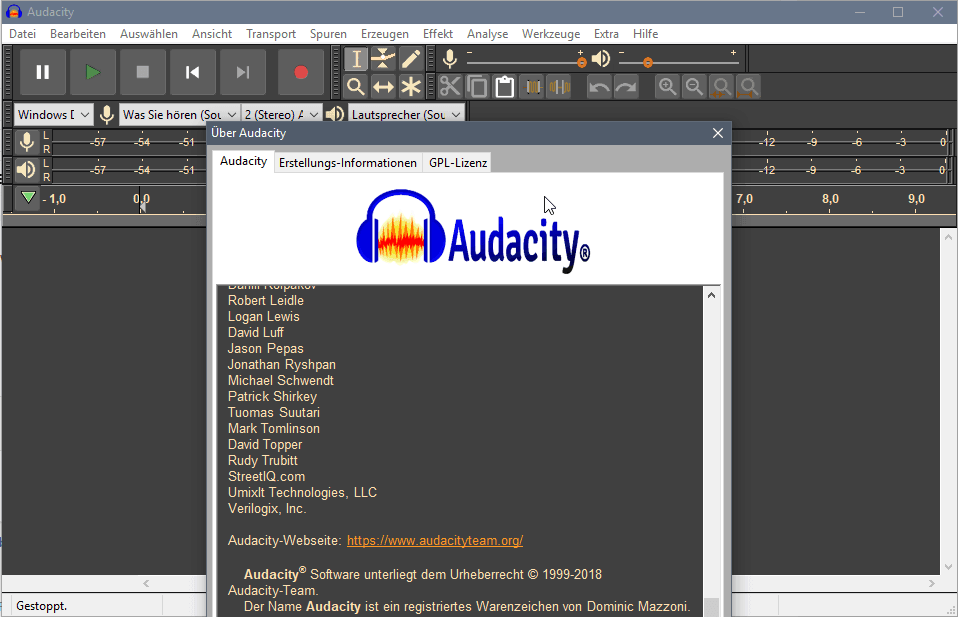Image resolution: width=958 pixels, height=617 pixels.
Task: Select the Draw pencil tool
Action: click(x=411, y=59)
